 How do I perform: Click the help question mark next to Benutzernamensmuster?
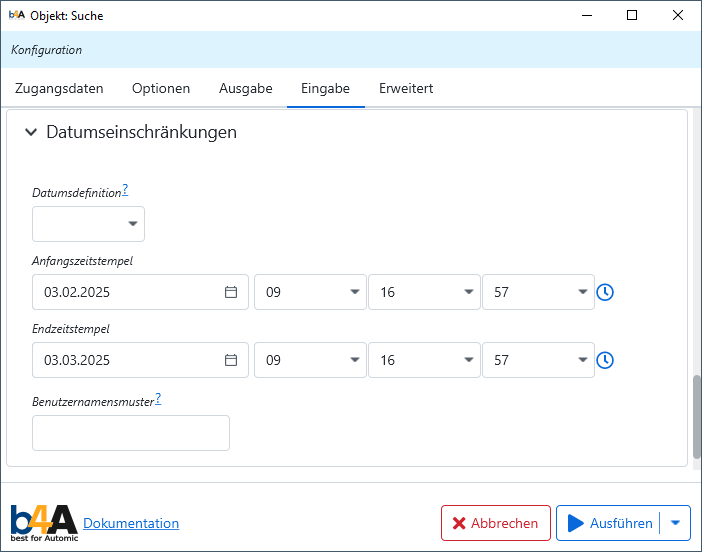pyautogui.click(x=158, y=400)
